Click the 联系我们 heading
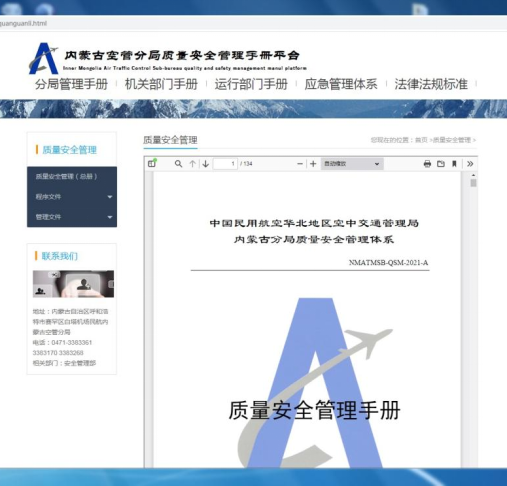The image size is (507, 486). coord(60,256)
